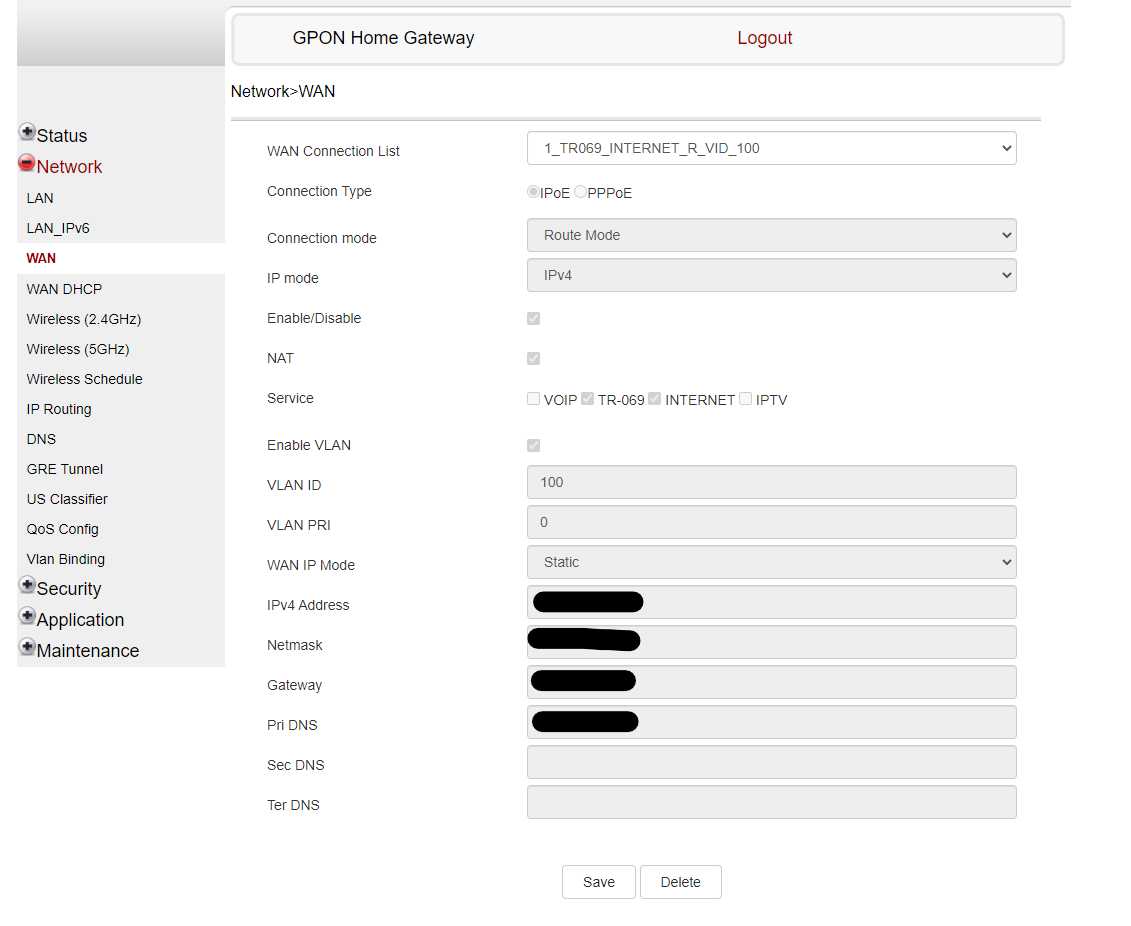Image resolution: width=1131 pixels, height=926 pixels.
Task: Open the US Classifier page
Action: (x=67, y=500)
